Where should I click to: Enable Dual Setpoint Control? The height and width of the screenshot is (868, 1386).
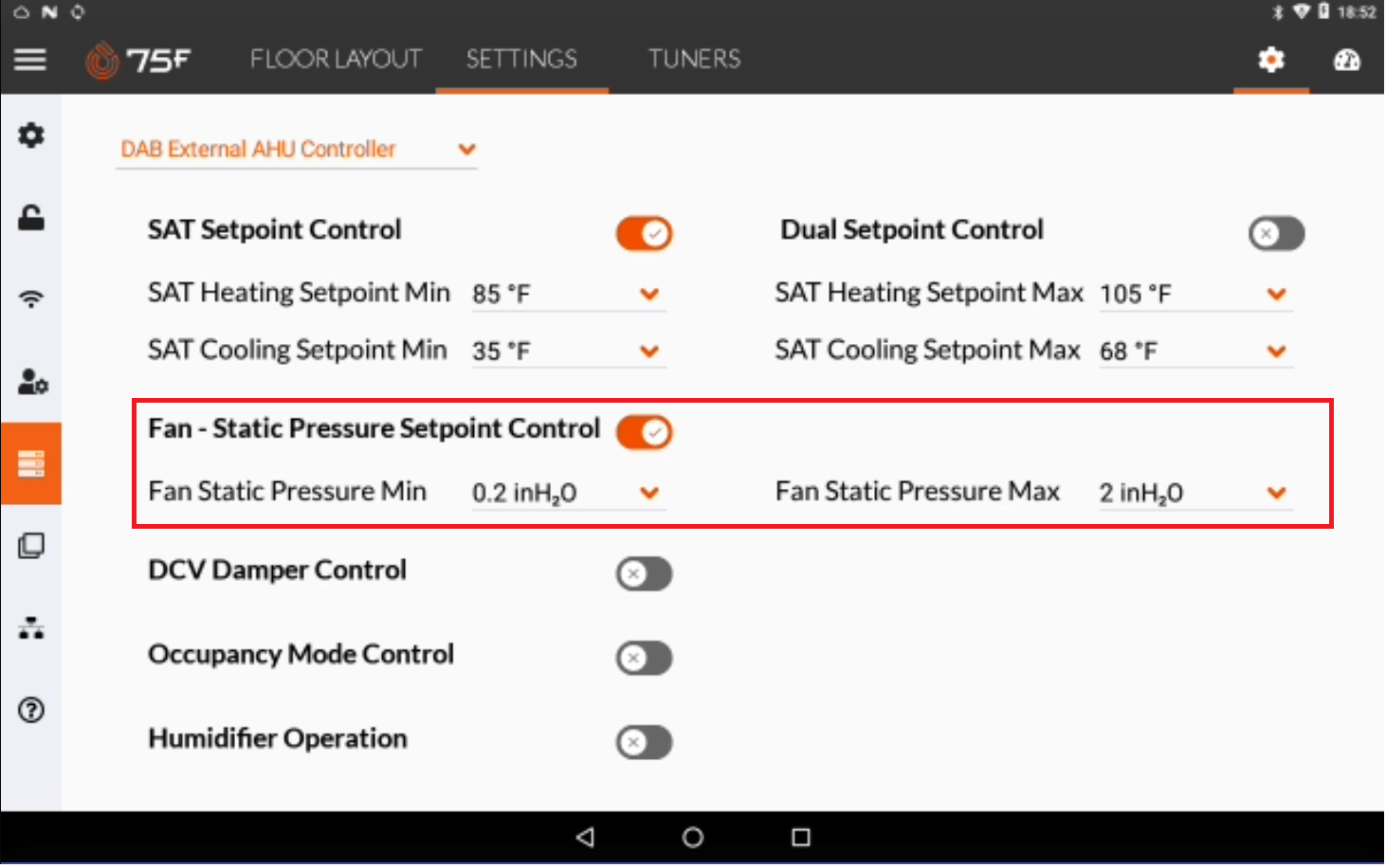[x=1276, y=233]
